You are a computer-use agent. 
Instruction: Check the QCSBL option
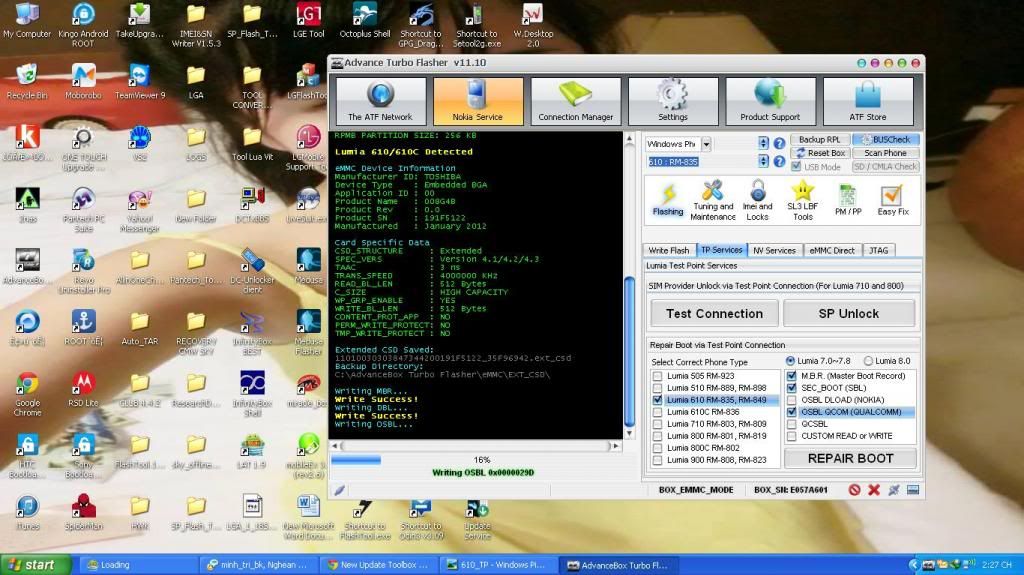tap(792, 424)
